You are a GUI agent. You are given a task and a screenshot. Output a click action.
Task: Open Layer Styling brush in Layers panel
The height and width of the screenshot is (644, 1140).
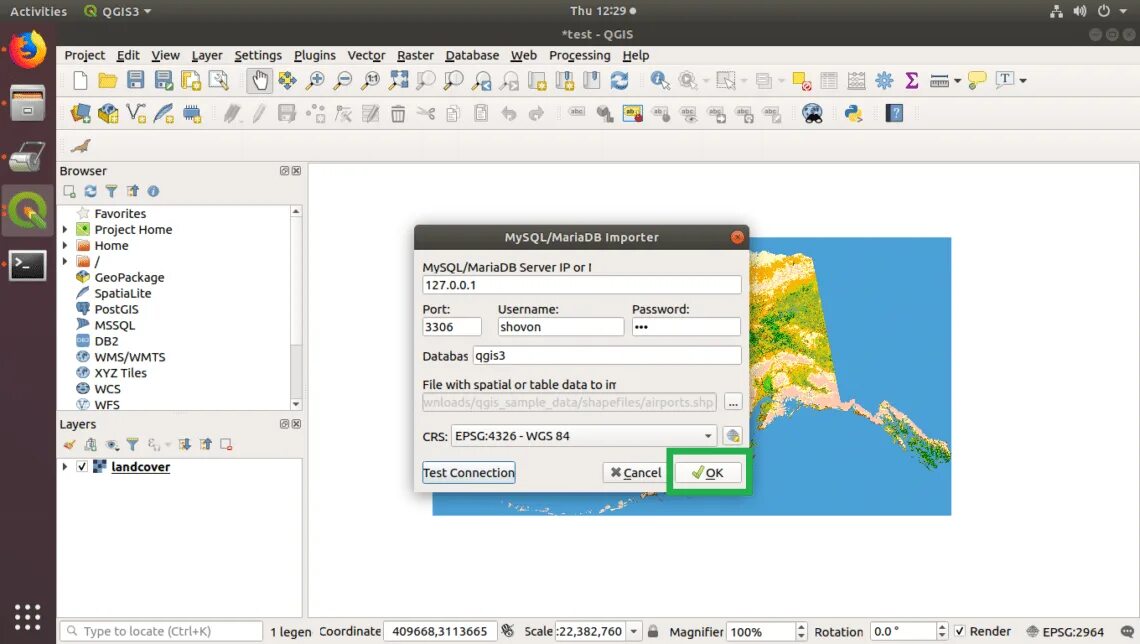pyautogui.click(x=69, y=444)
